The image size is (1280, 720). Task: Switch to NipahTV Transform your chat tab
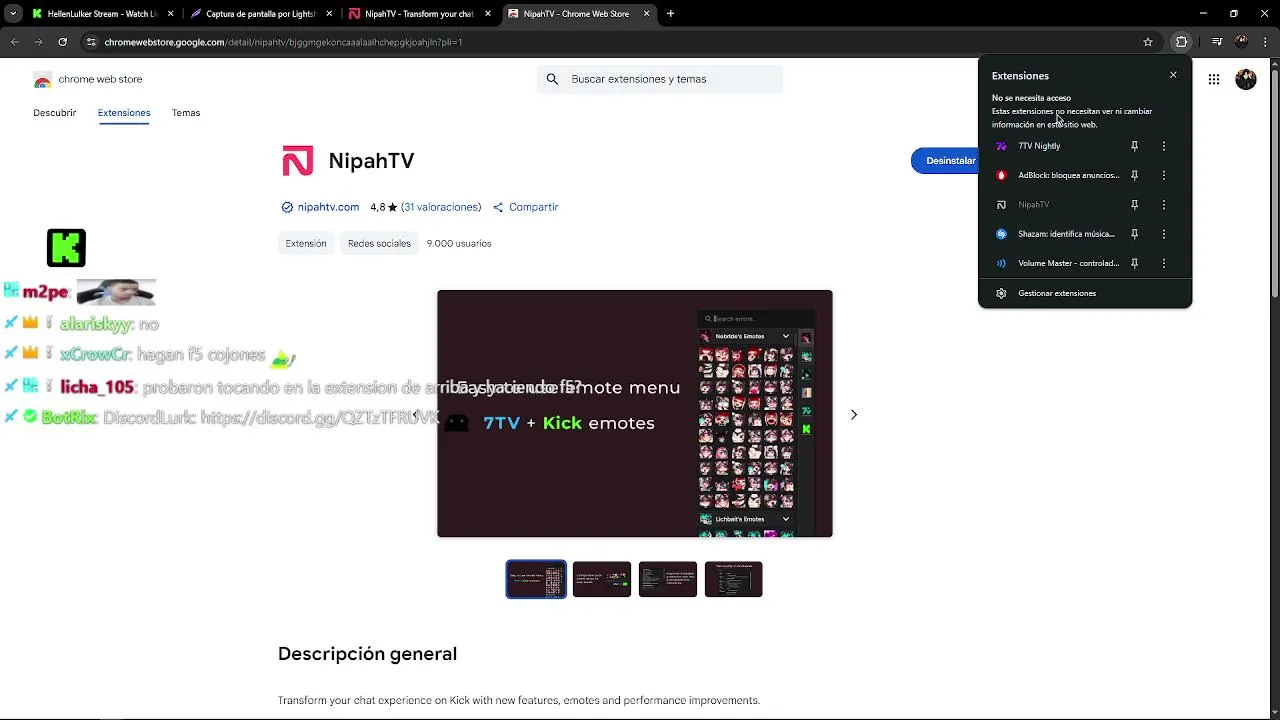point(418,14)
